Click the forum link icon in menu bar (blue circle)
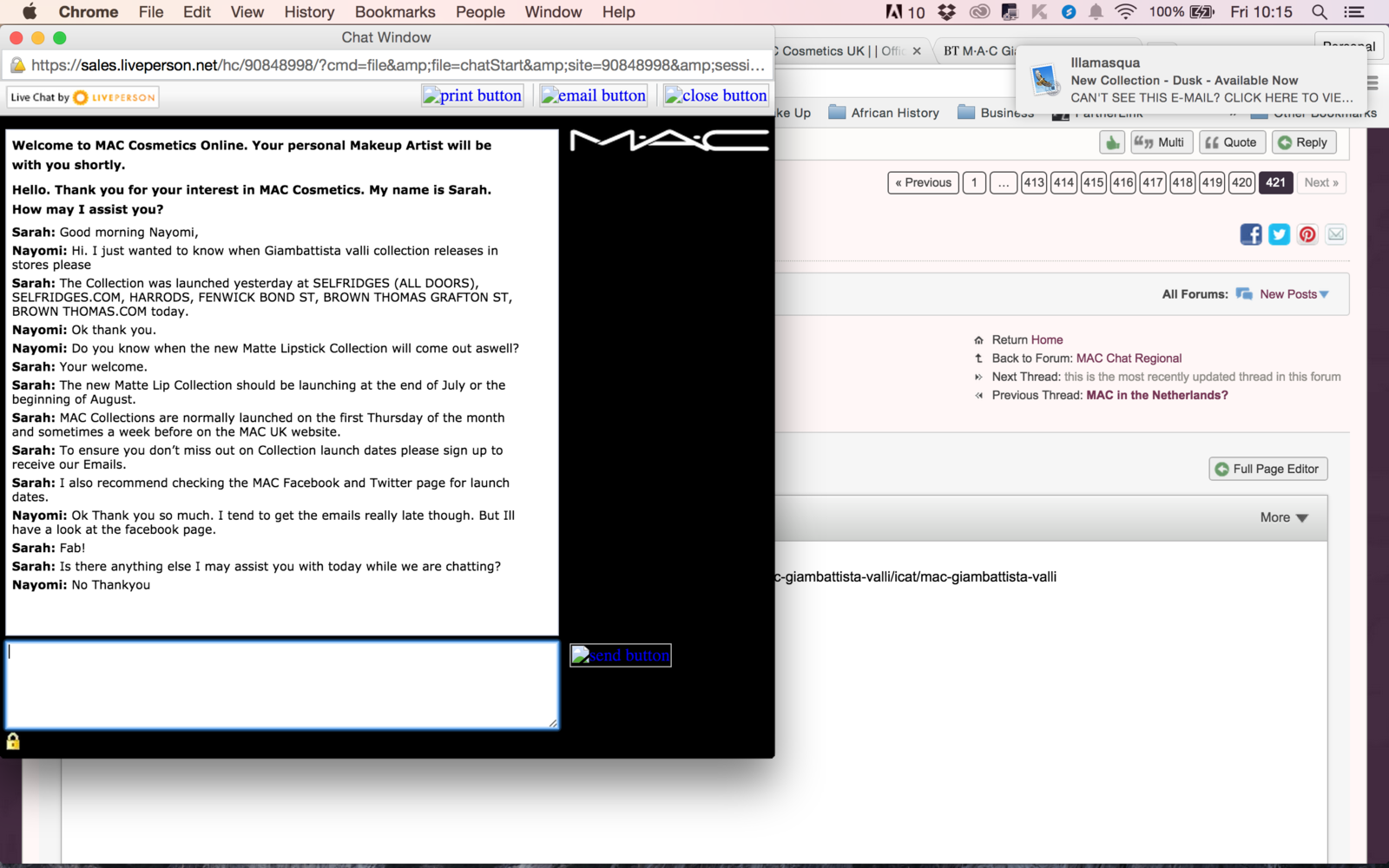 [1069, 11]
